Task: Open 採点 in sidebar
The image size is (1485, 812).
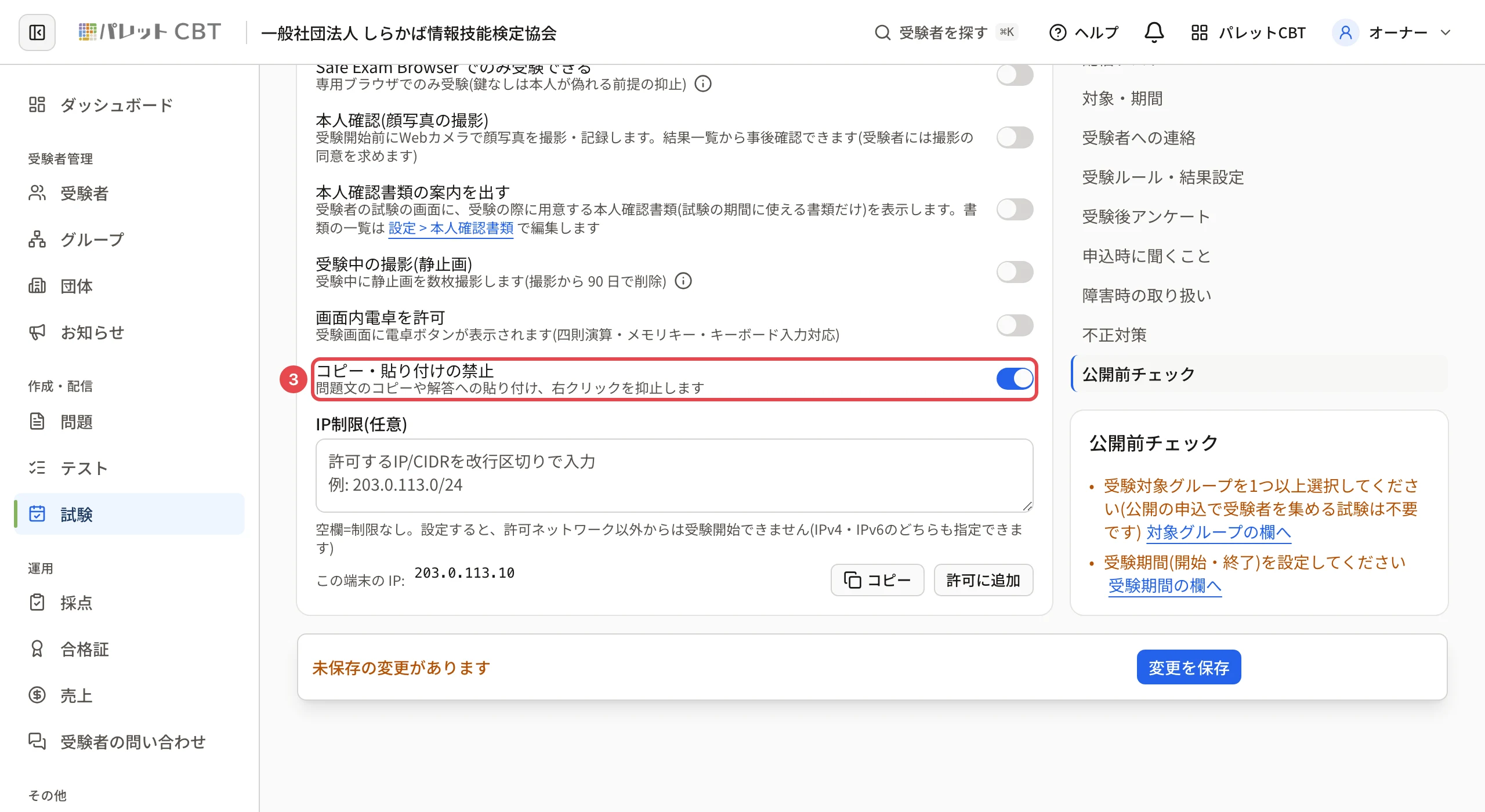Action: [129, 603]
